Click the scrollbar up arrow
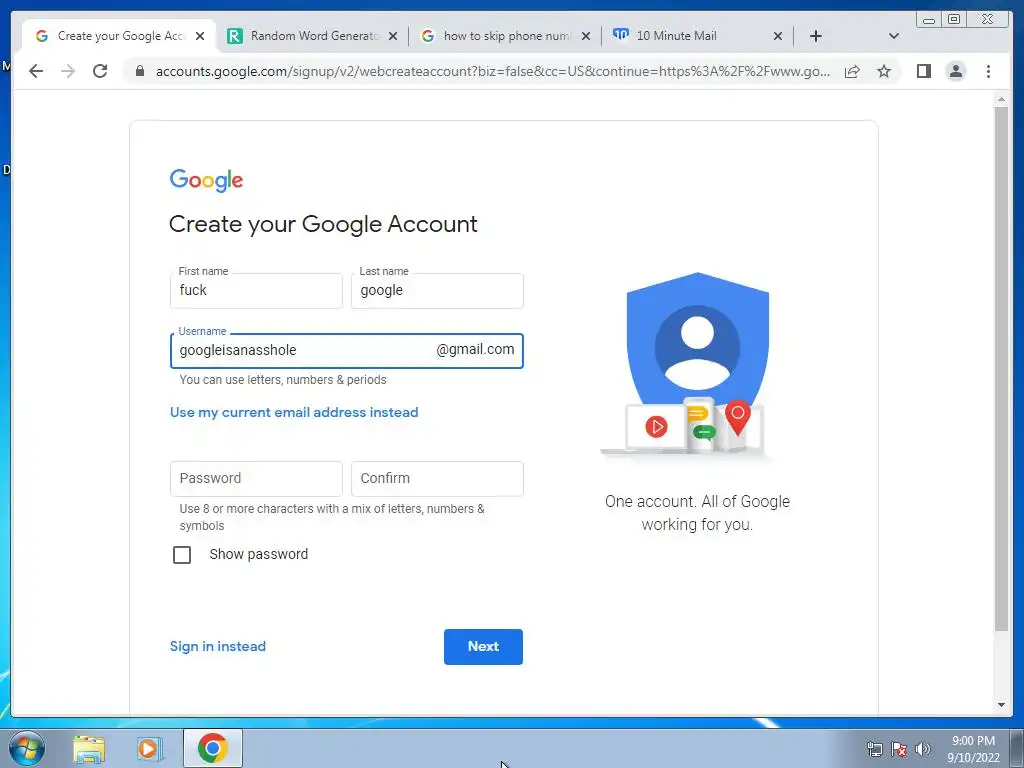Image resolution: width=1024 pixels, height=768 pixels. [x=1001, y=100]
